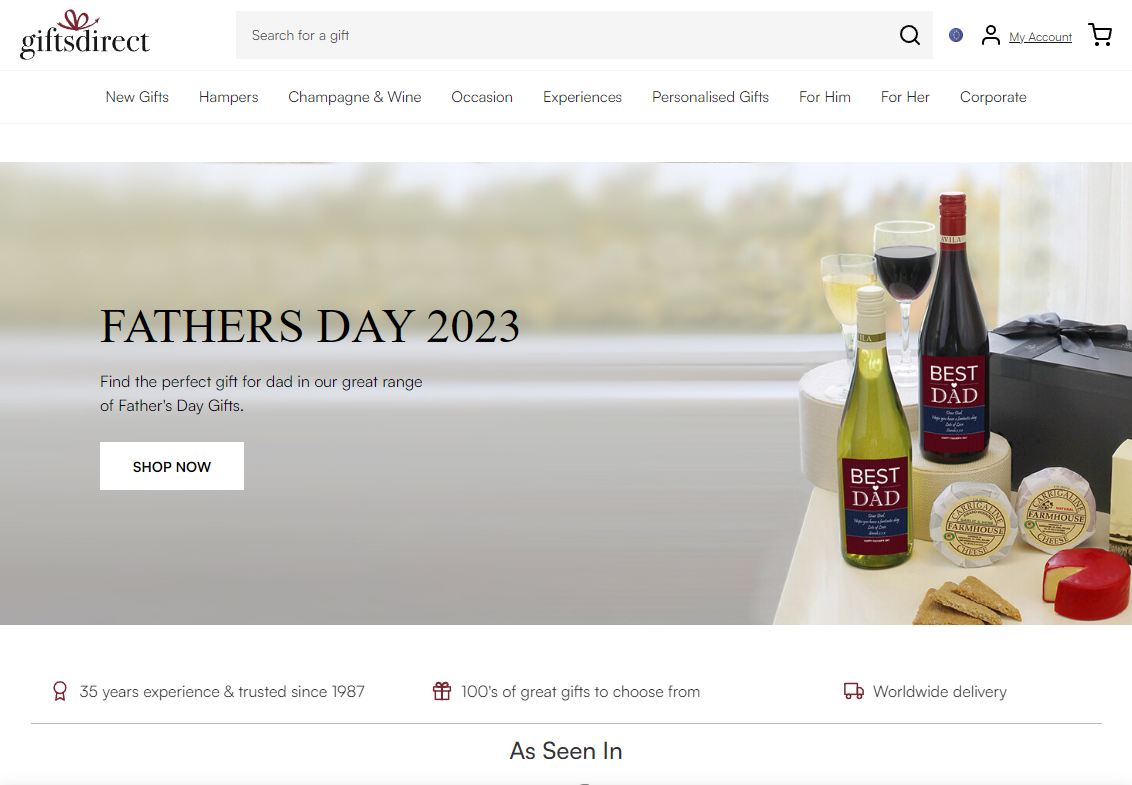
Task: Expand the For Him menu
Action: tap(824, 97)
